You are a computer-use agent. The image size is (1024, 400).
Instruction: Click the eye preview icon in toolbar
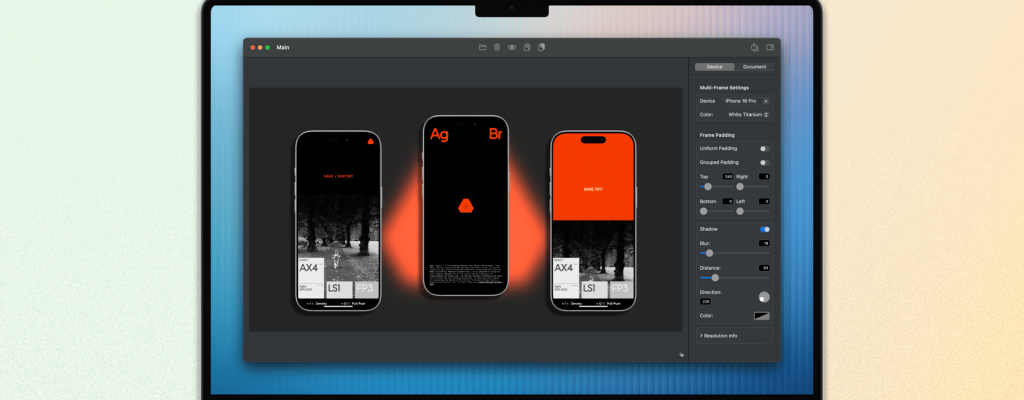(x=511, y=47)
